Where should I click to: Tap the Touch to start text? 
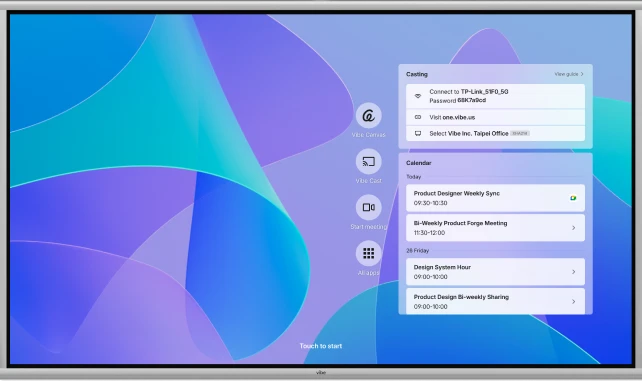(321, 346)
